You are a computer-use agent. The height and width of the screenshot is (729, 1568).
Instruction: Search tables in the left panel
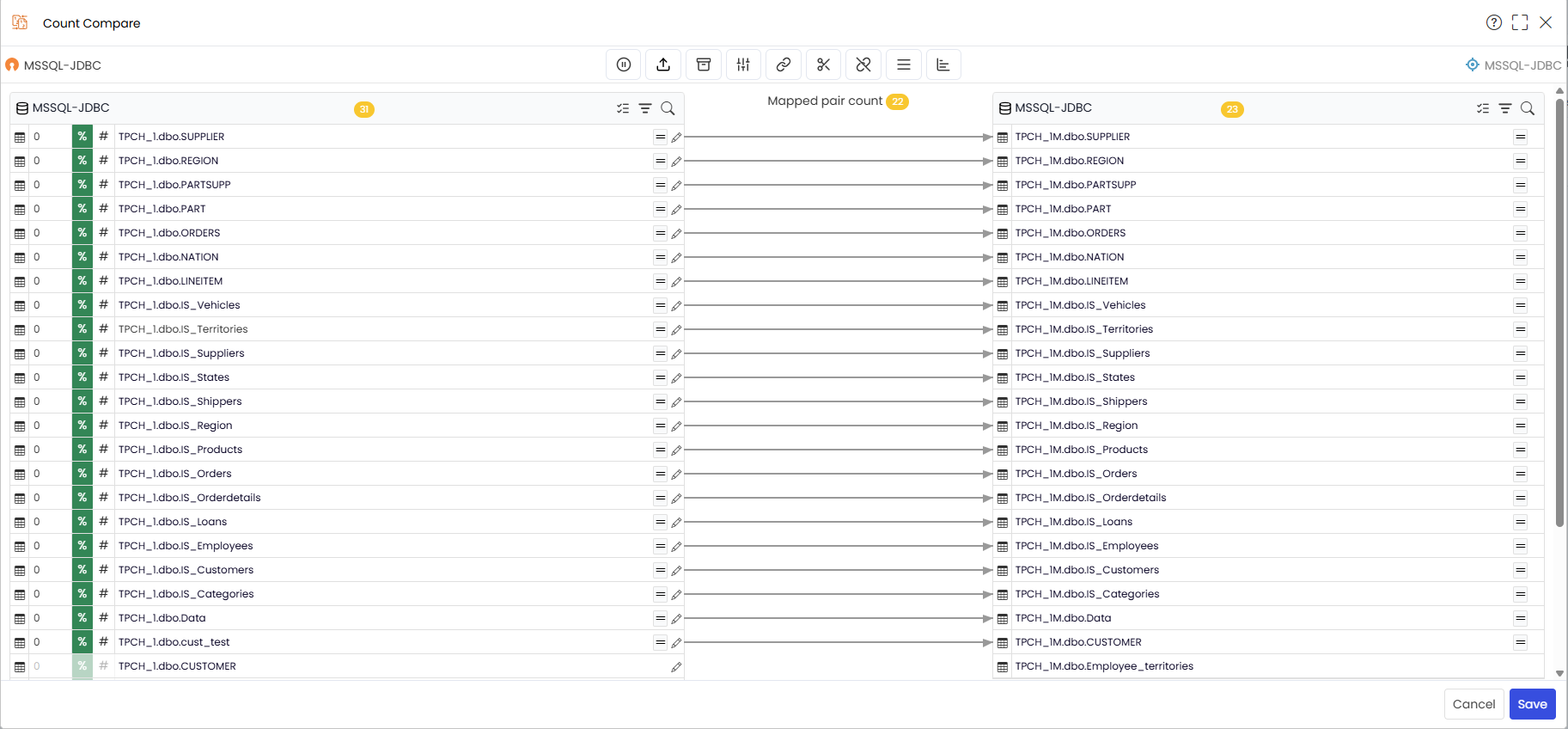click(x=668, y=108)
